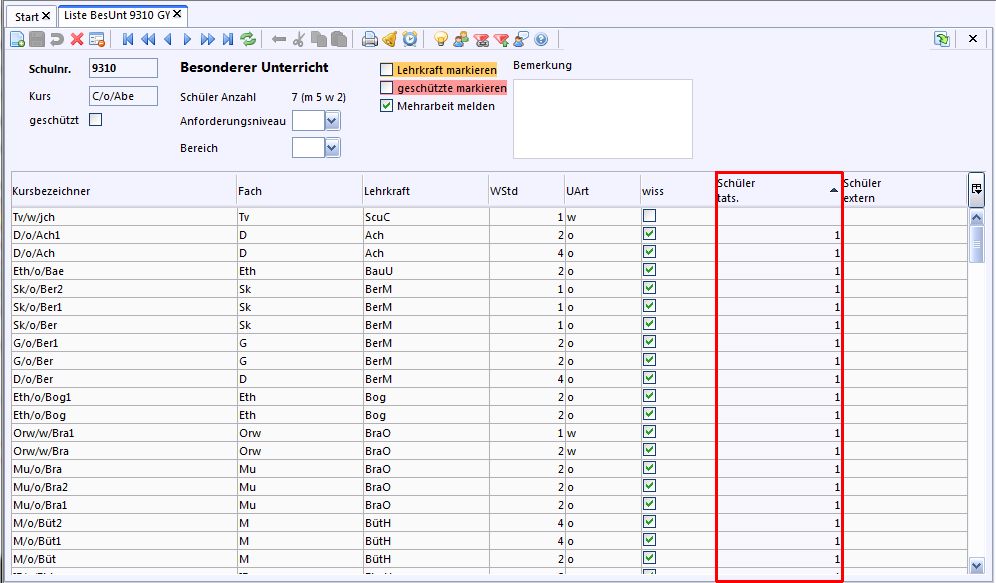The width and height of the screenshot is (996, 583).
Task: Go to the next record
Action: (x=187, y=39)
